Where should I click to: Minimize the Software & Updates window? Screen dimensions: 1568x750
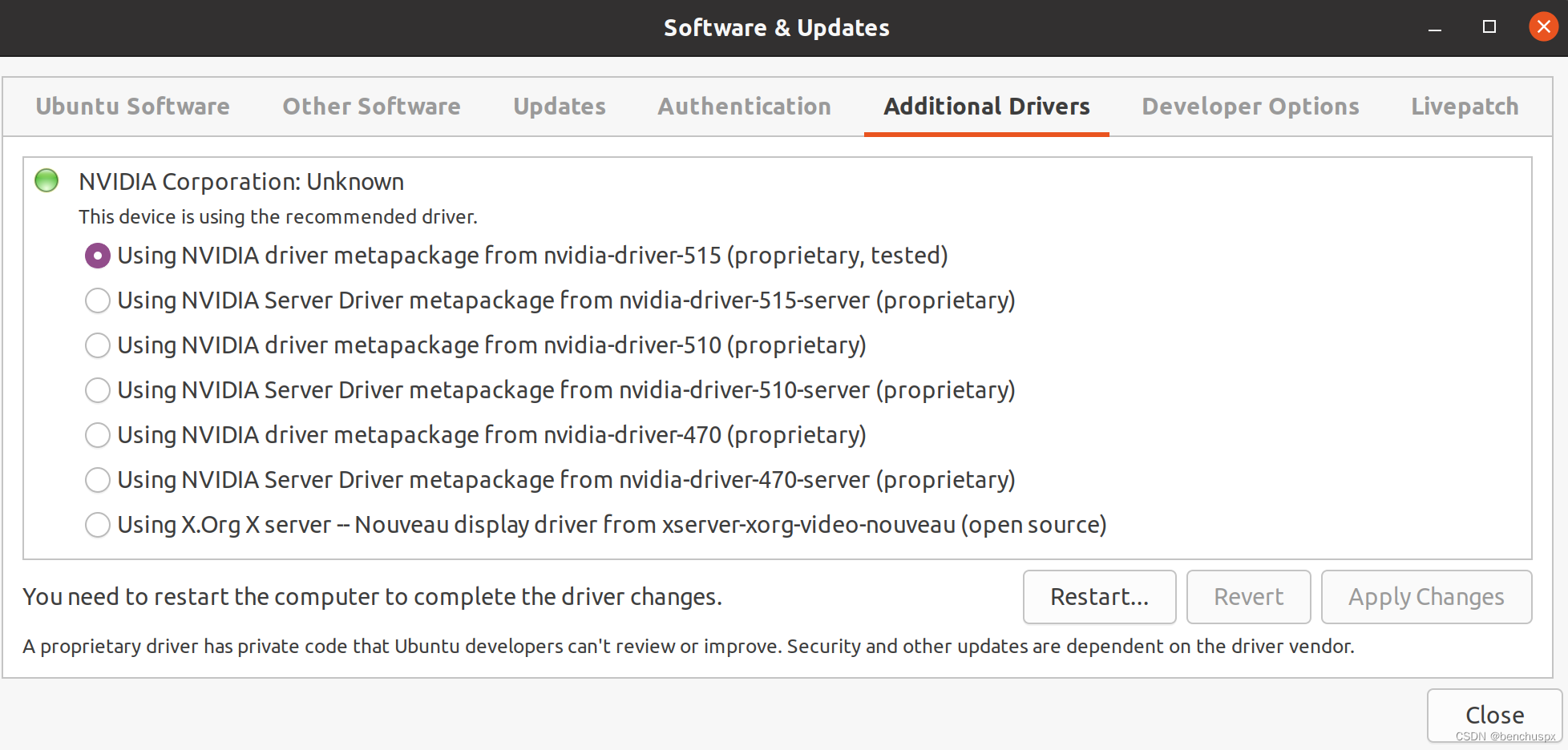pyautogui.click(x=1435, y=27)
